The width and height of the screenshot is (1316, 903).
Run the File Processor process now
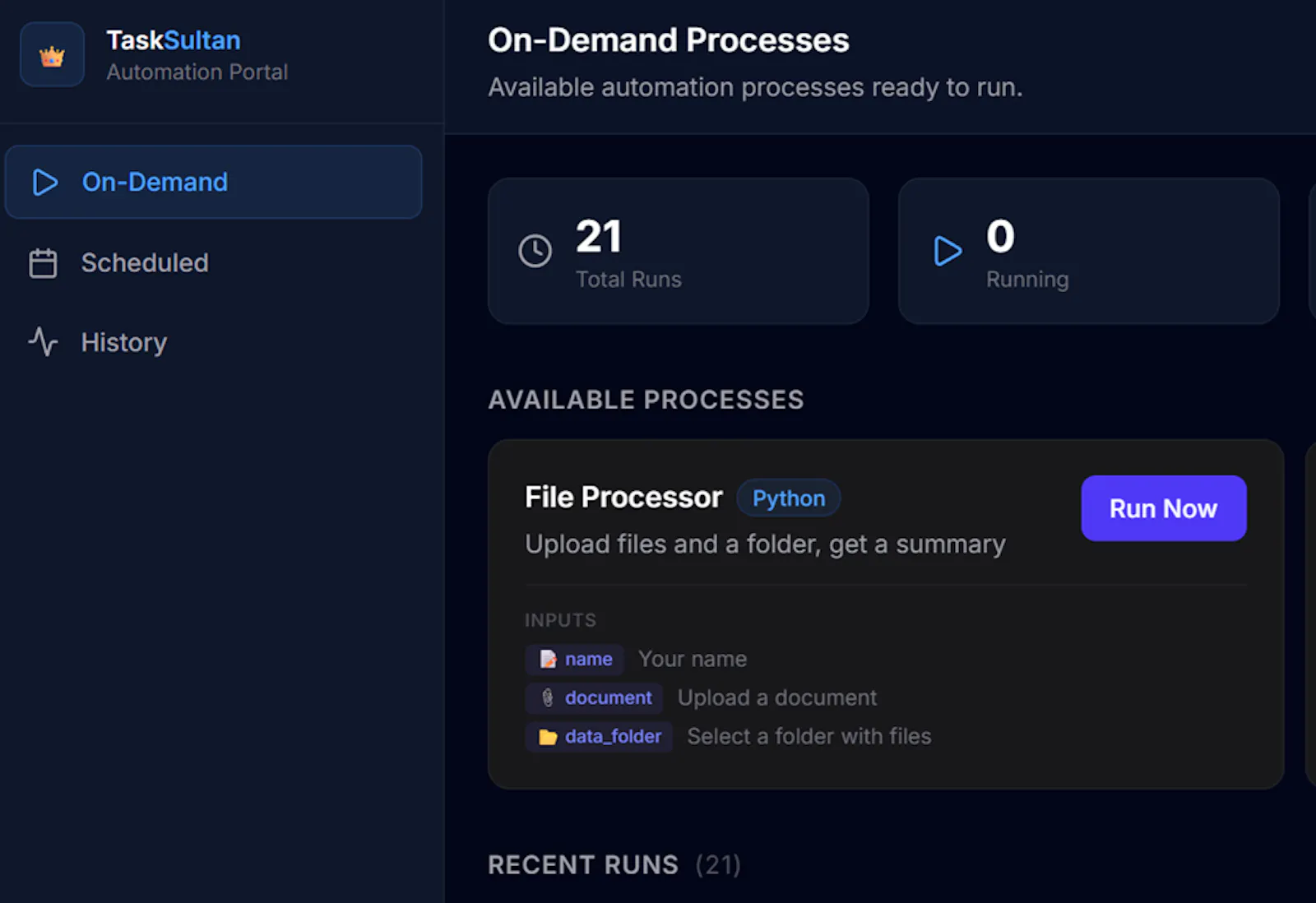tap(1163, 508)
